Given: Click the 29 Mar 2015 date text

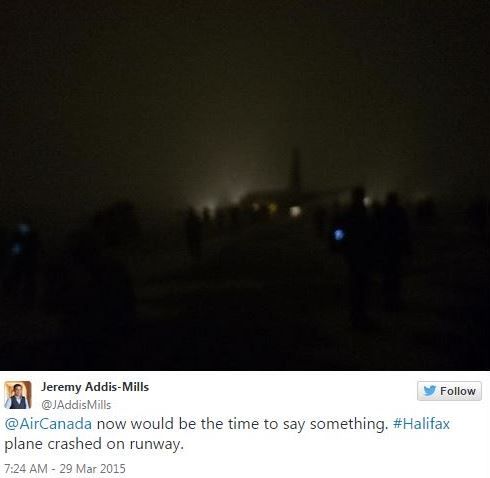Looking at the screenshot, I should pos(92,468).
